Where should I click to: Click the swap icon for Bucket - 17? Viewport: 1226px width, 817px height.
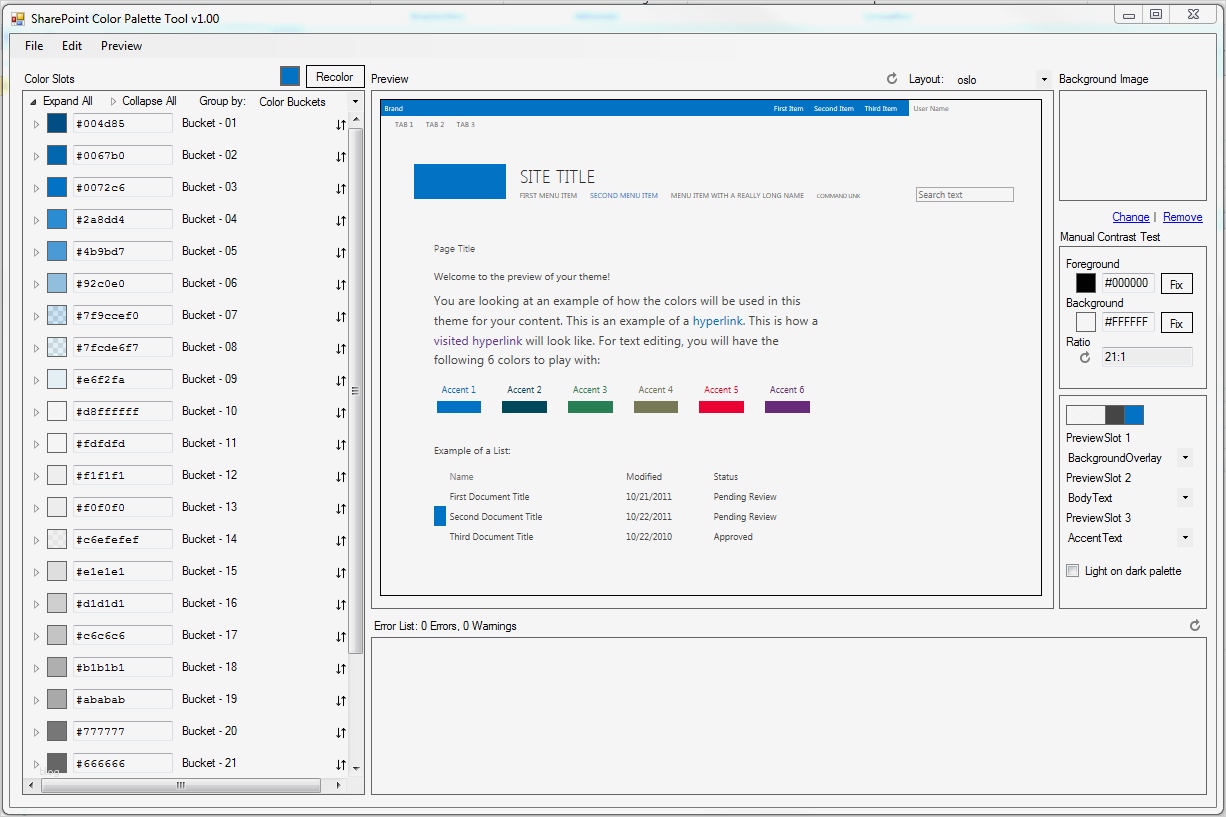point(340,637)
